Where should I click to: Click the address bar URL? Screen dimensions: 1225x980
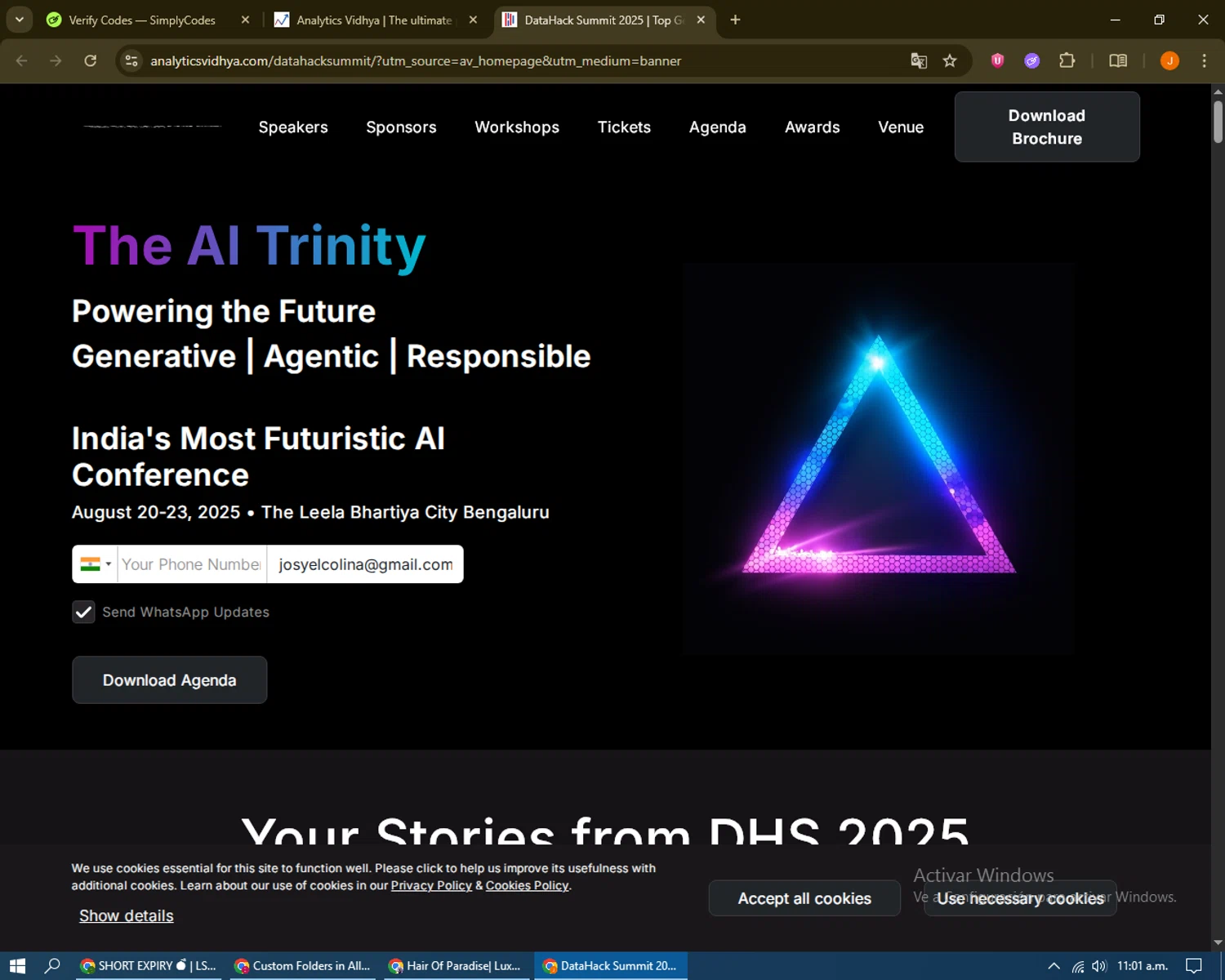[x=416, y=61]
